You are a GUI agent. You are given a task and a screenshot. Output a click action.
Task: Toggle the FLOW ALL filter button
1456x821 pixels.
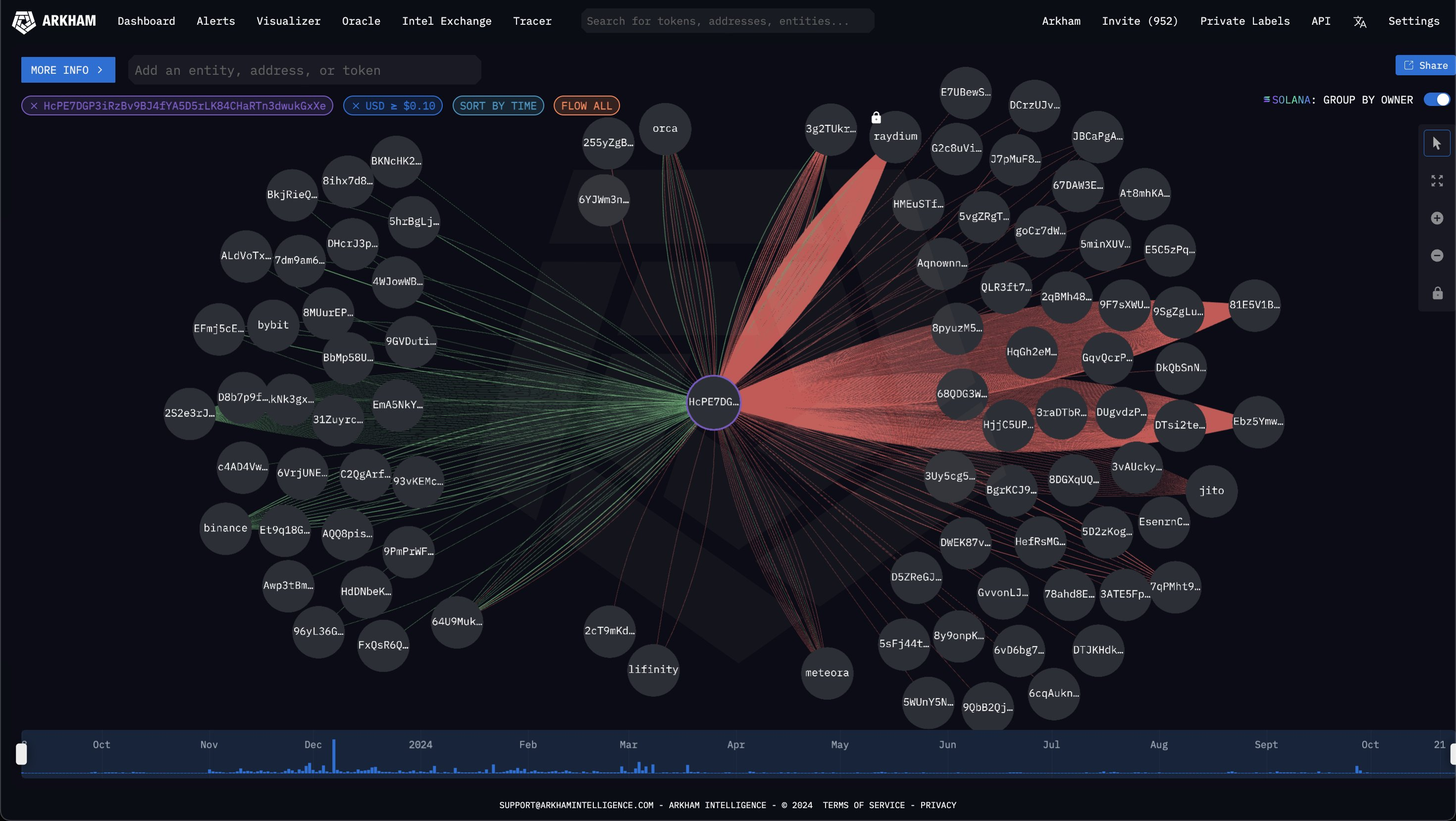[586, 105]
